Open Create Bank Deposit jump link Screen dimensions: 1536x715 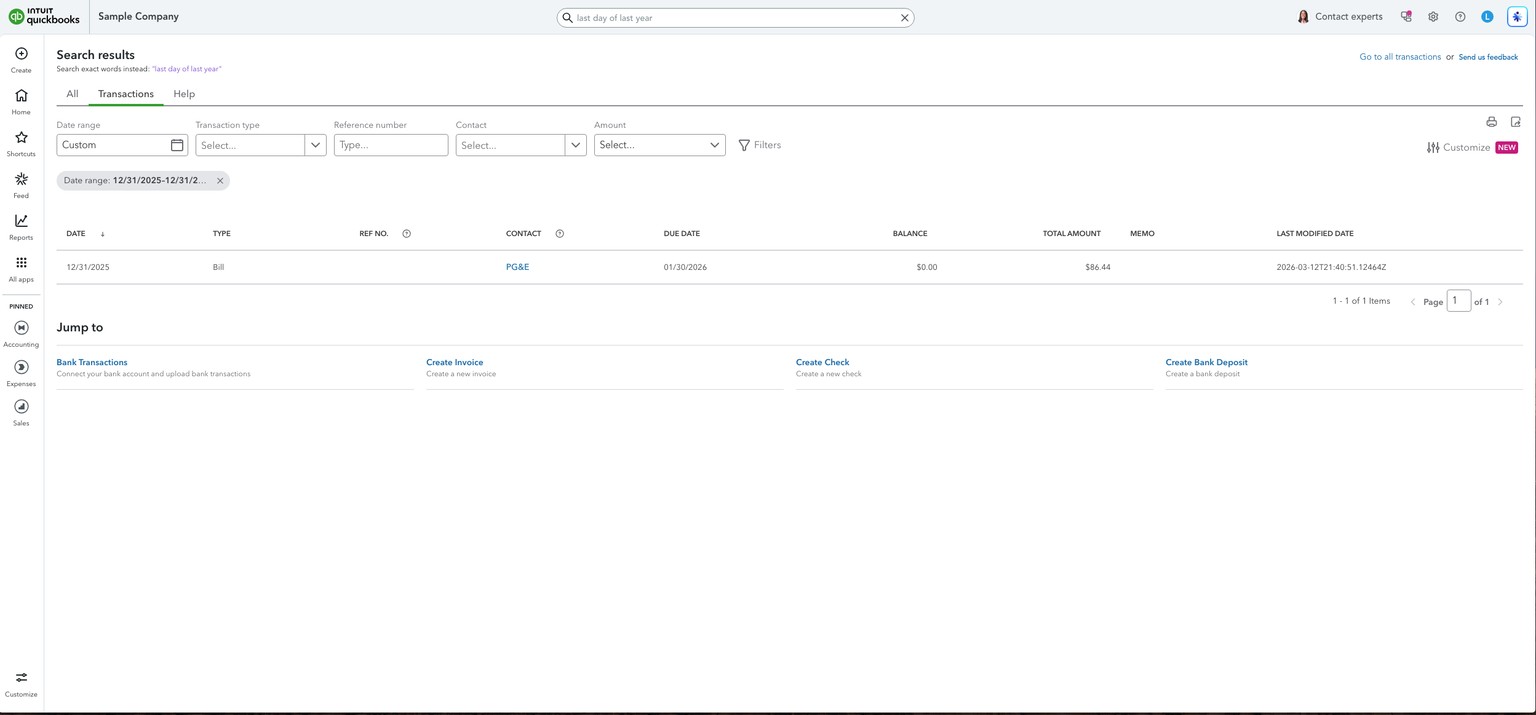(1206, 362)
